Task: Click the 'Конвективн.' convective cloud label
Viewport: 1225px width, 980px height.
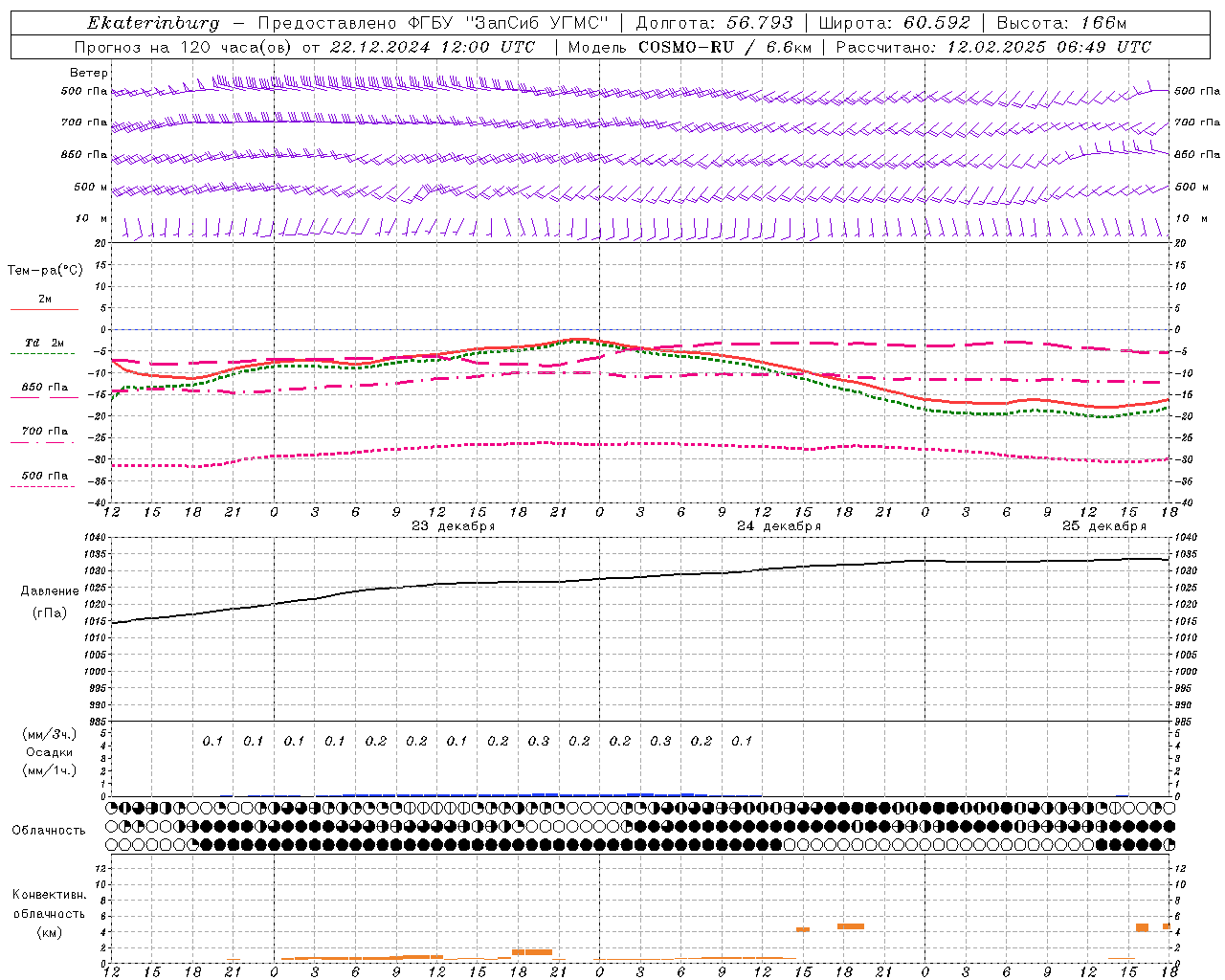Action: (x=50, y=895)
